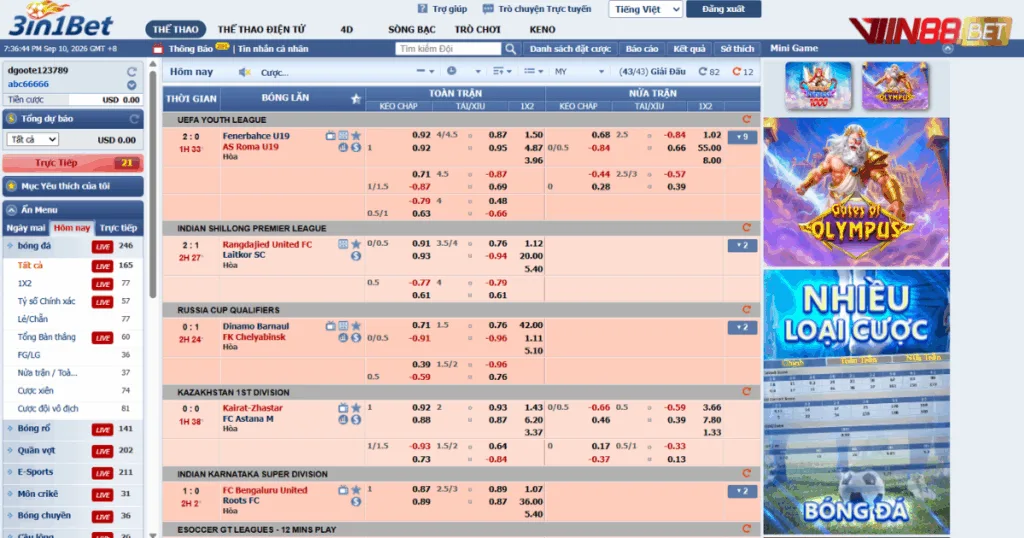Screen dimensions: 1024x538
Task: Select Cược xiên parlay market
Action: click(x=35, y=390)
